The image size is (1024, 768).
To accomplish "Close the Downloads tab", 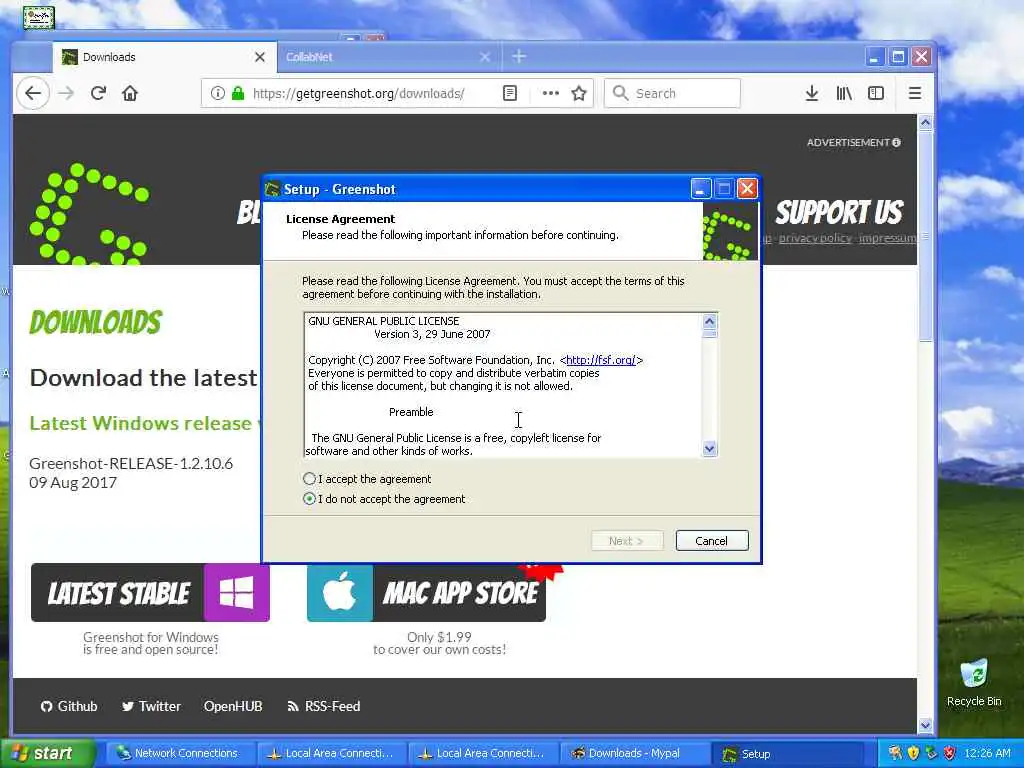I will click(x=260, y=57).
